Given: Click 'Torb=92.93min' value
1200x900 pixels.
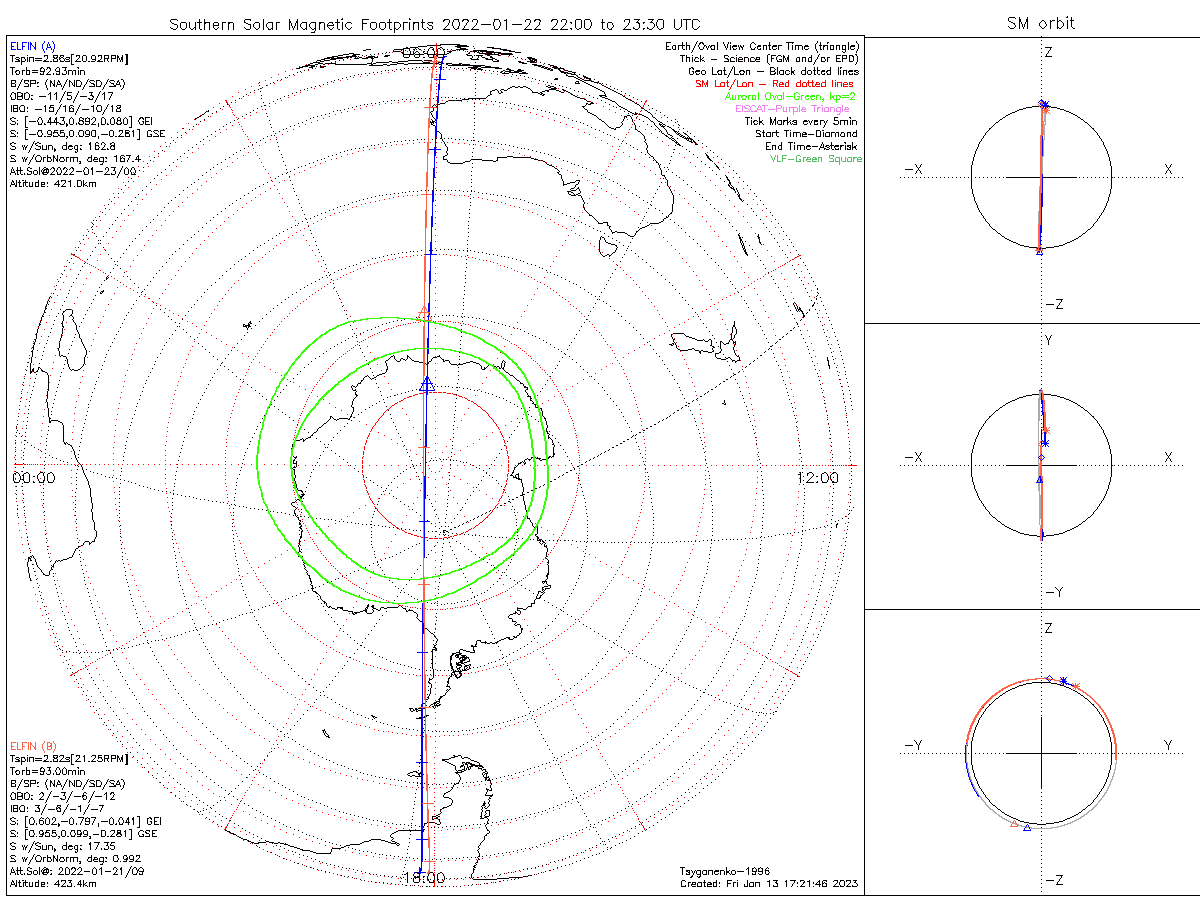Looking at the screenshot, I should [46, 73].
